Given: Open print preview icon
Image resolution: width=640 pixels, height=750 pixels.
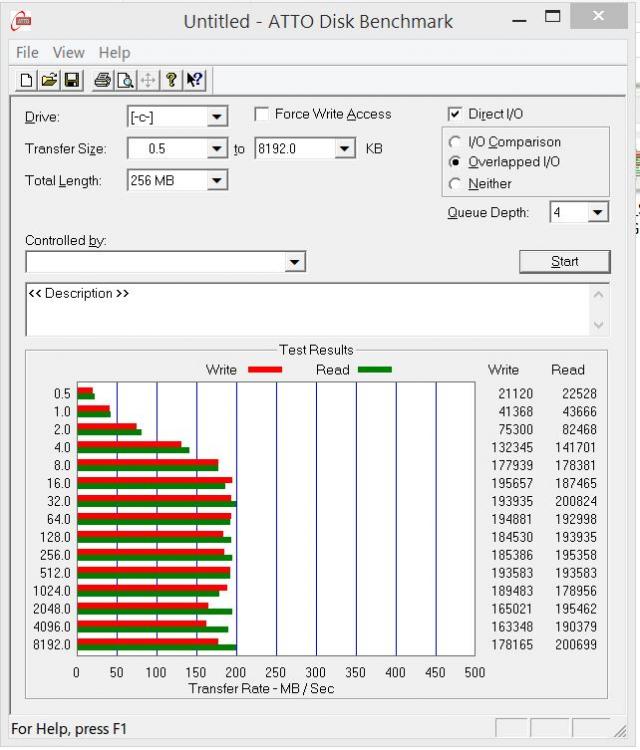Looking at the screenshot, I should [125, 80].
